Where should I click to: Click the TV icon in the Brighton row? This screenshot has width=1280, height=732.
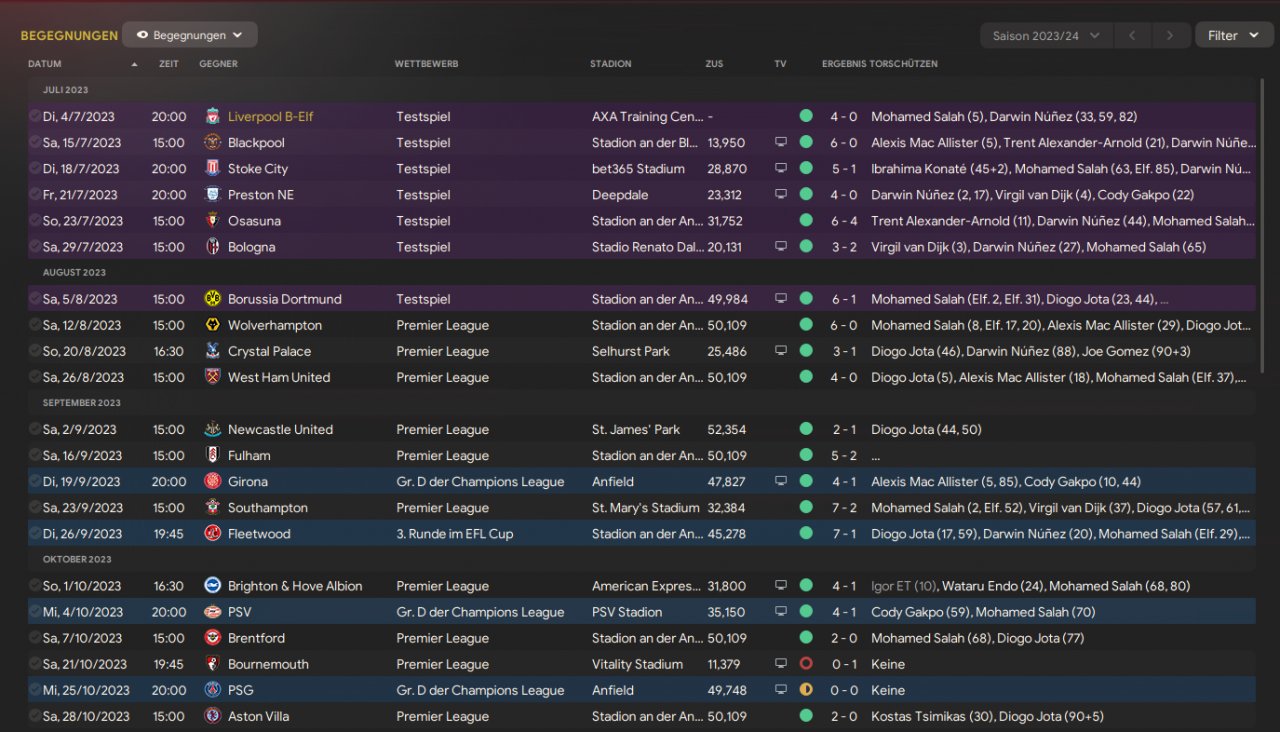(781, 586)
